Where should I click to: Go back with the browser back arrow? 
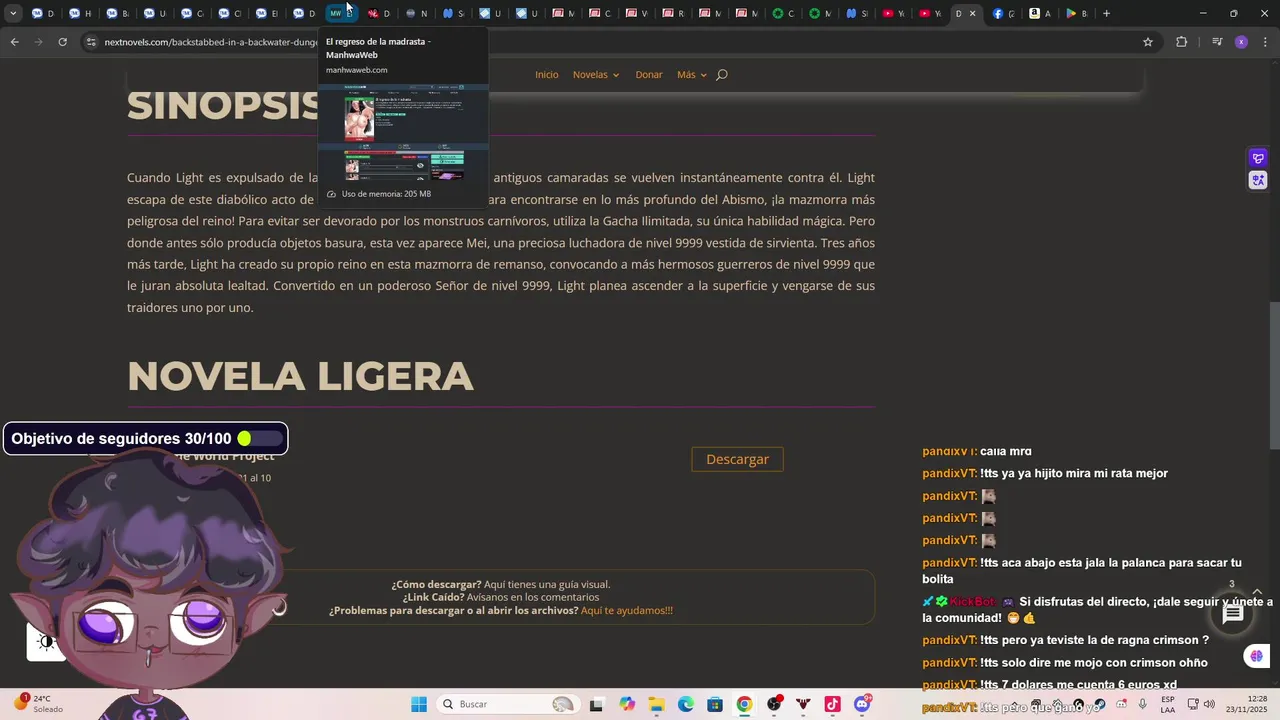tap(14, 42)
